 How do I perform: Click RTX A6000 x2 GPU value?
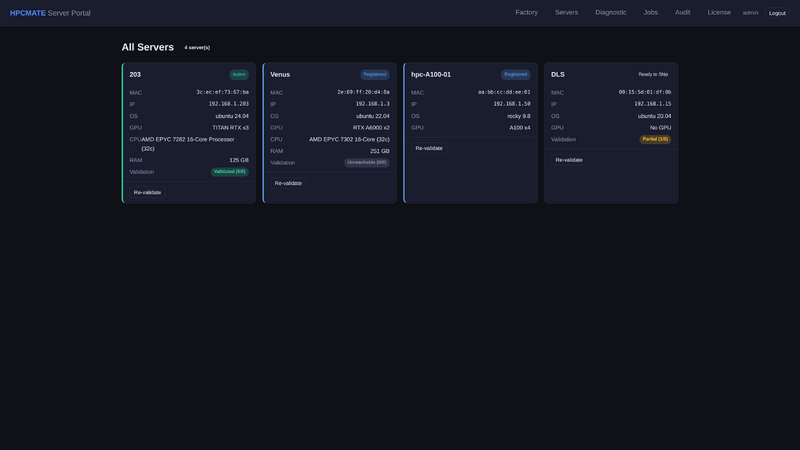(371, 128)
